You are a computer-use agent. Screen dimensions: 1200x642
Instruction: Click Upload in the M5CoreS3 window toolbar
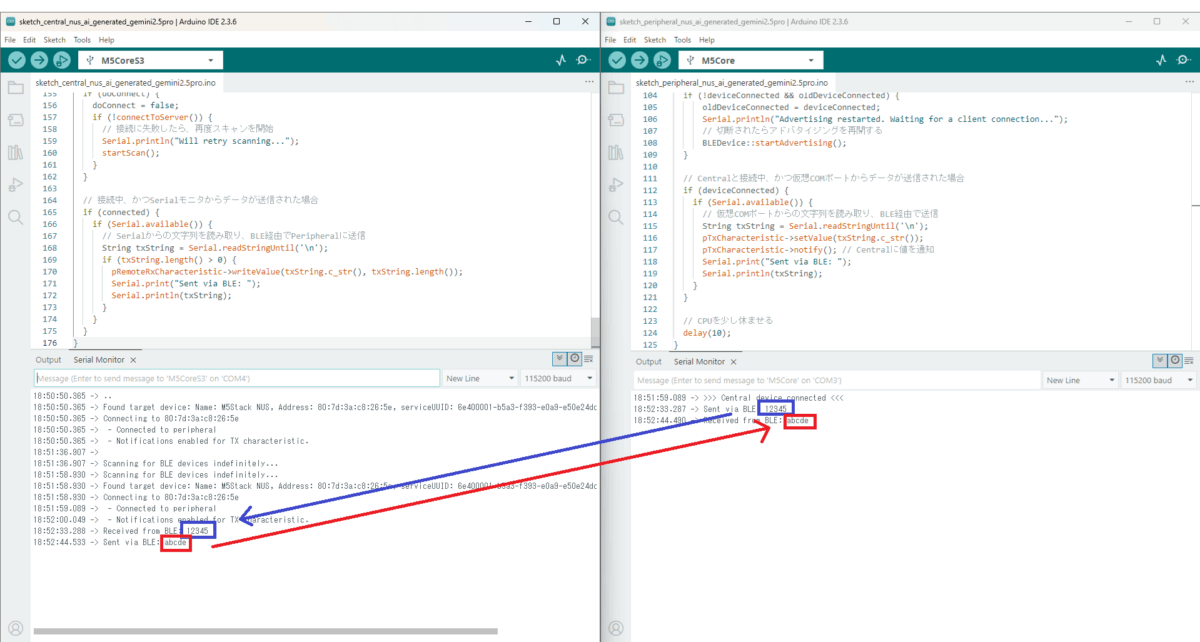(x=39, y=60)
